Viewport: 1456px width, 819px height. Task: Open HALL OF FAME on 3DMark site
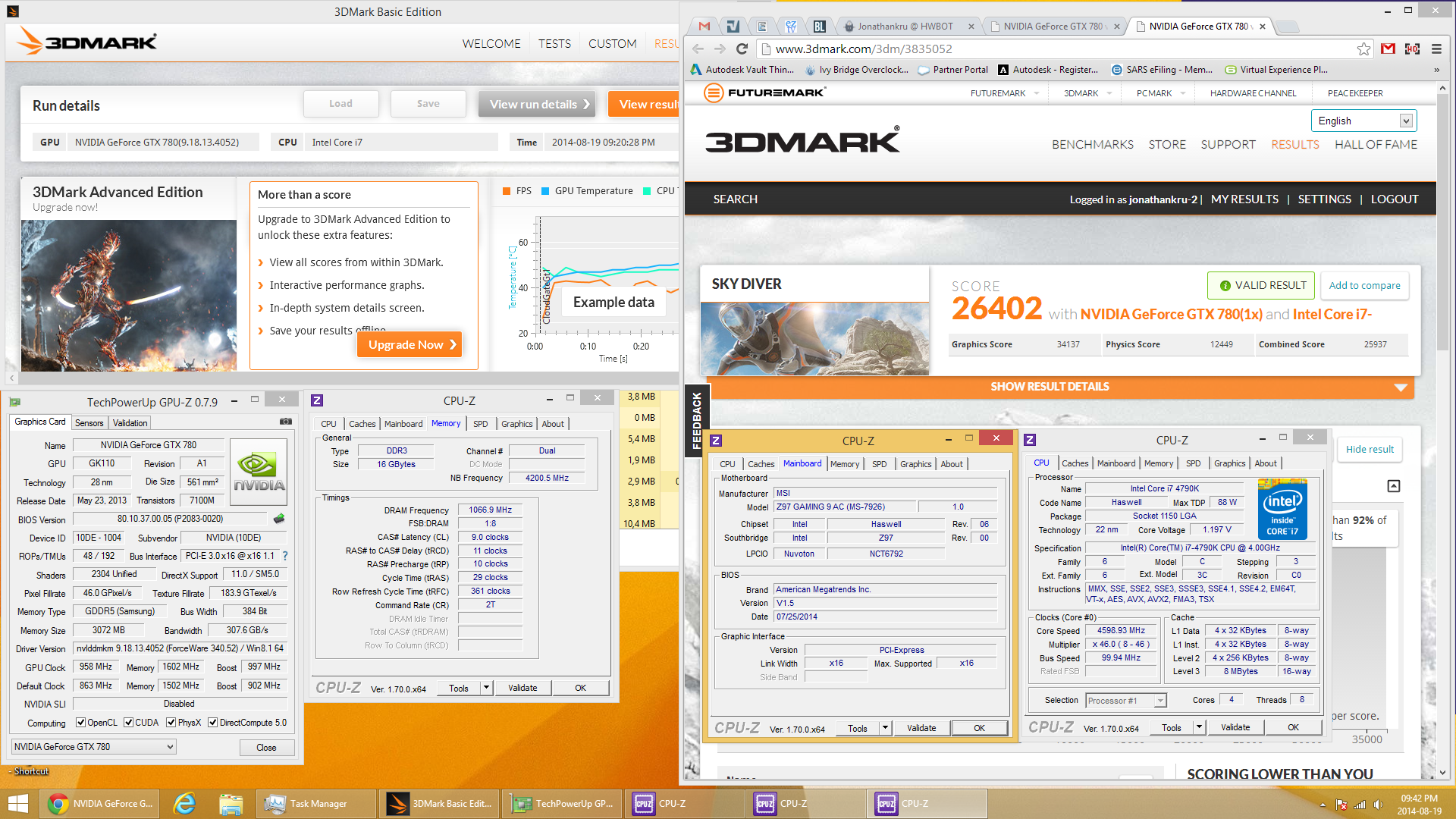[1376, 144]
